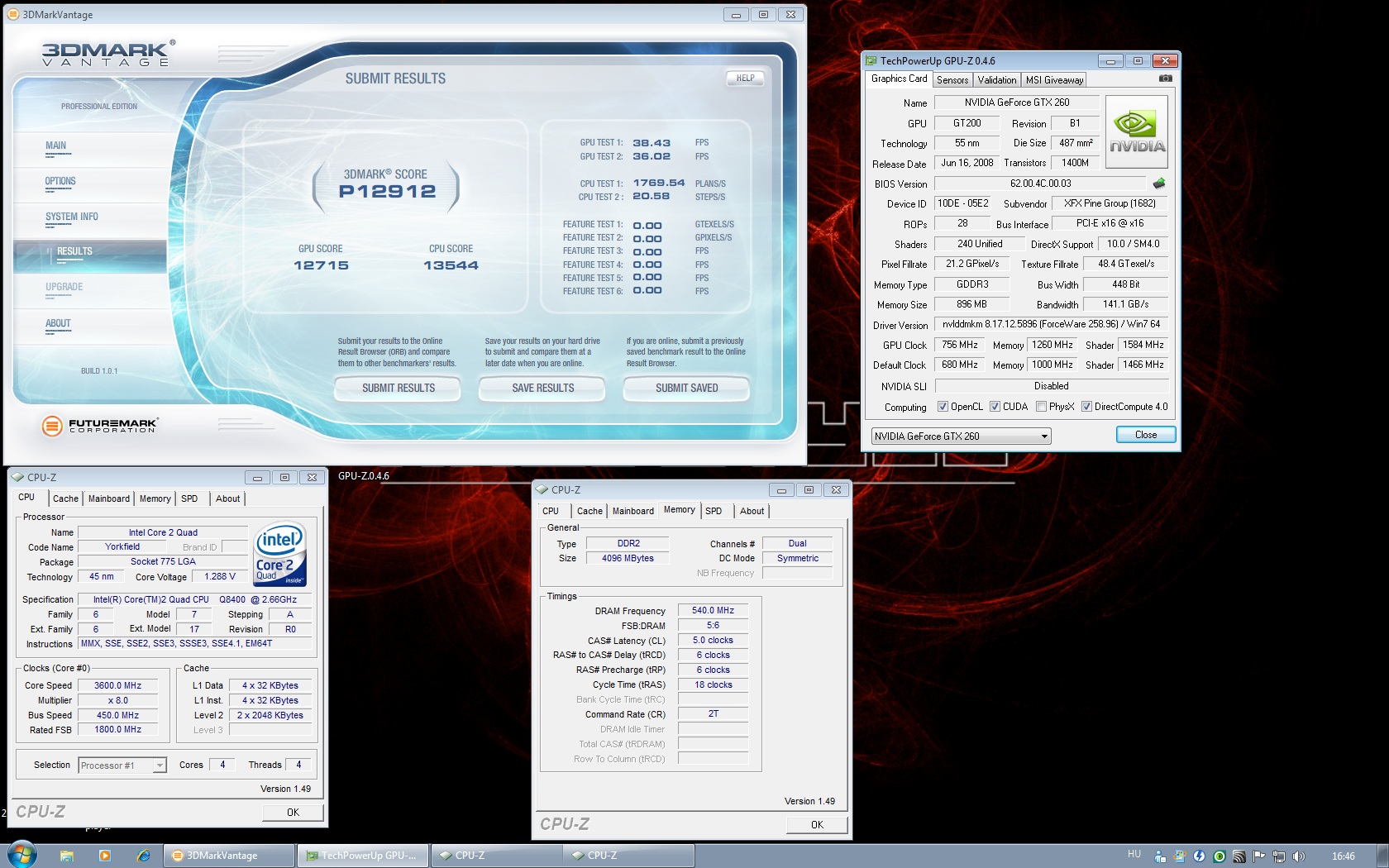Click the 3DMark score P12912
The height and width of the screenshot is (868, 1389).
click(387, 192)
